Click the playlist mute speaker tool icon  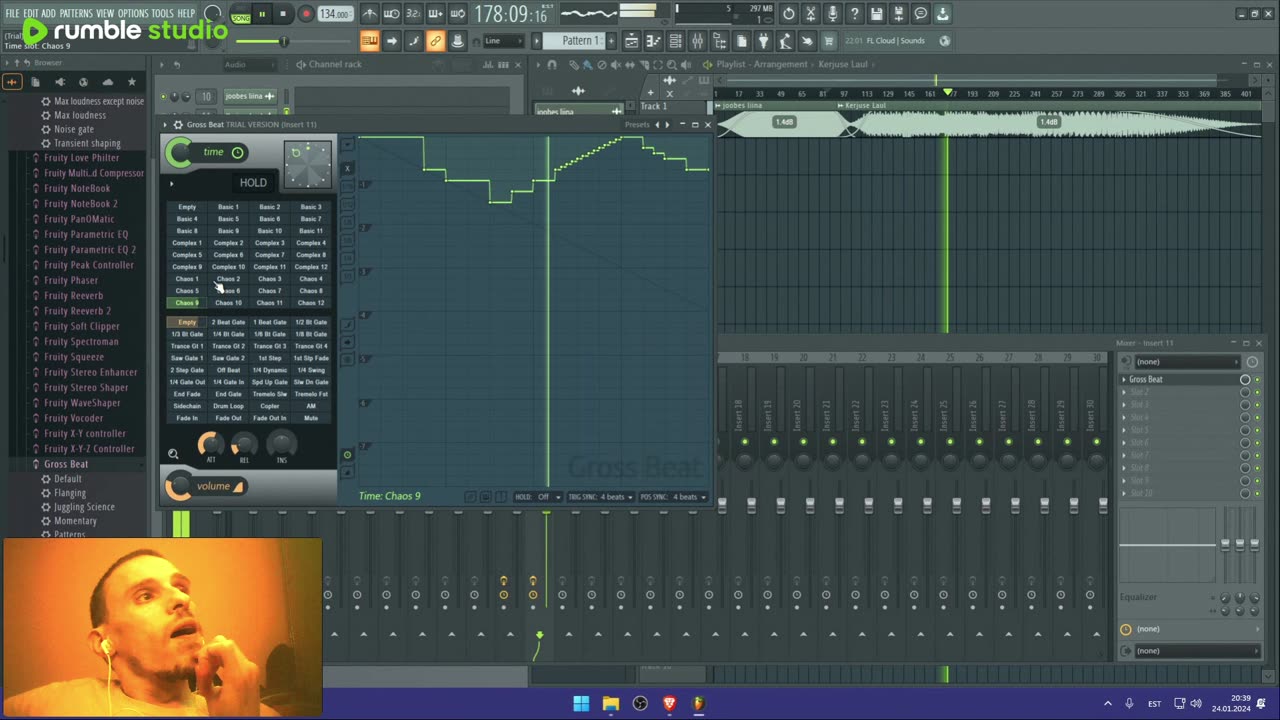(x=616, y=65)
